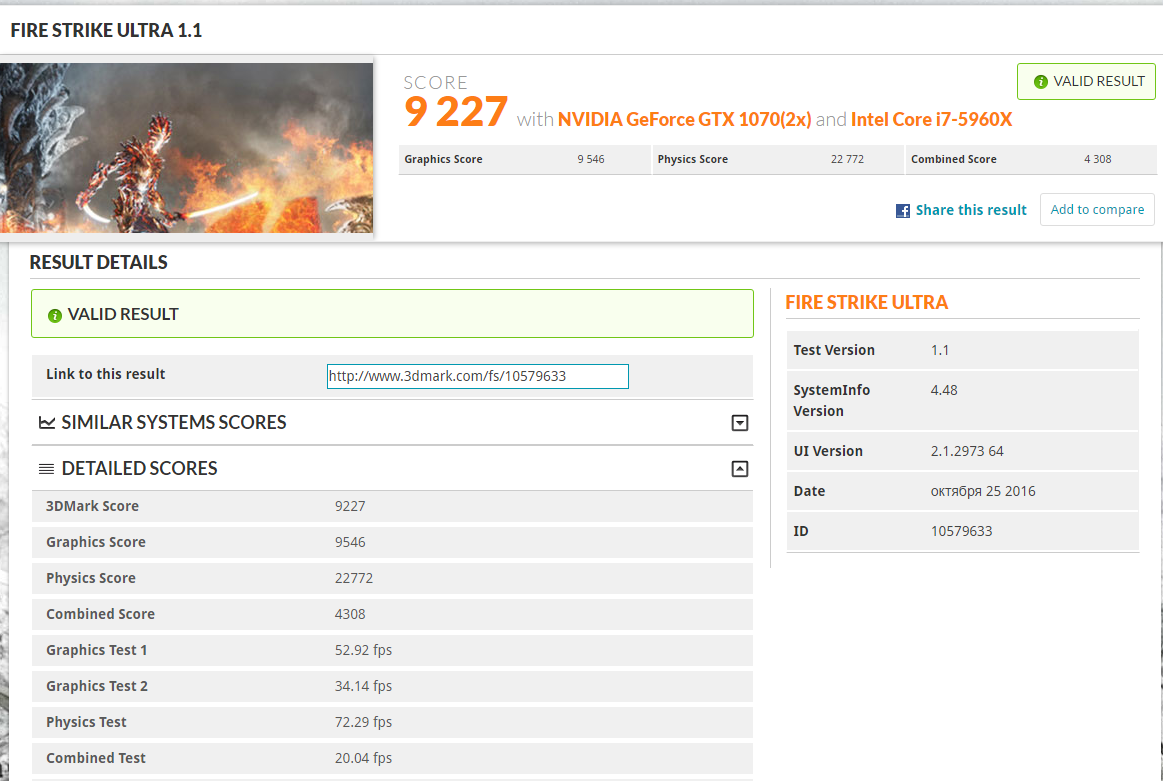Click the top-right VALID RESULT button
1163x781 pixels.
[x=1086, y=82]
